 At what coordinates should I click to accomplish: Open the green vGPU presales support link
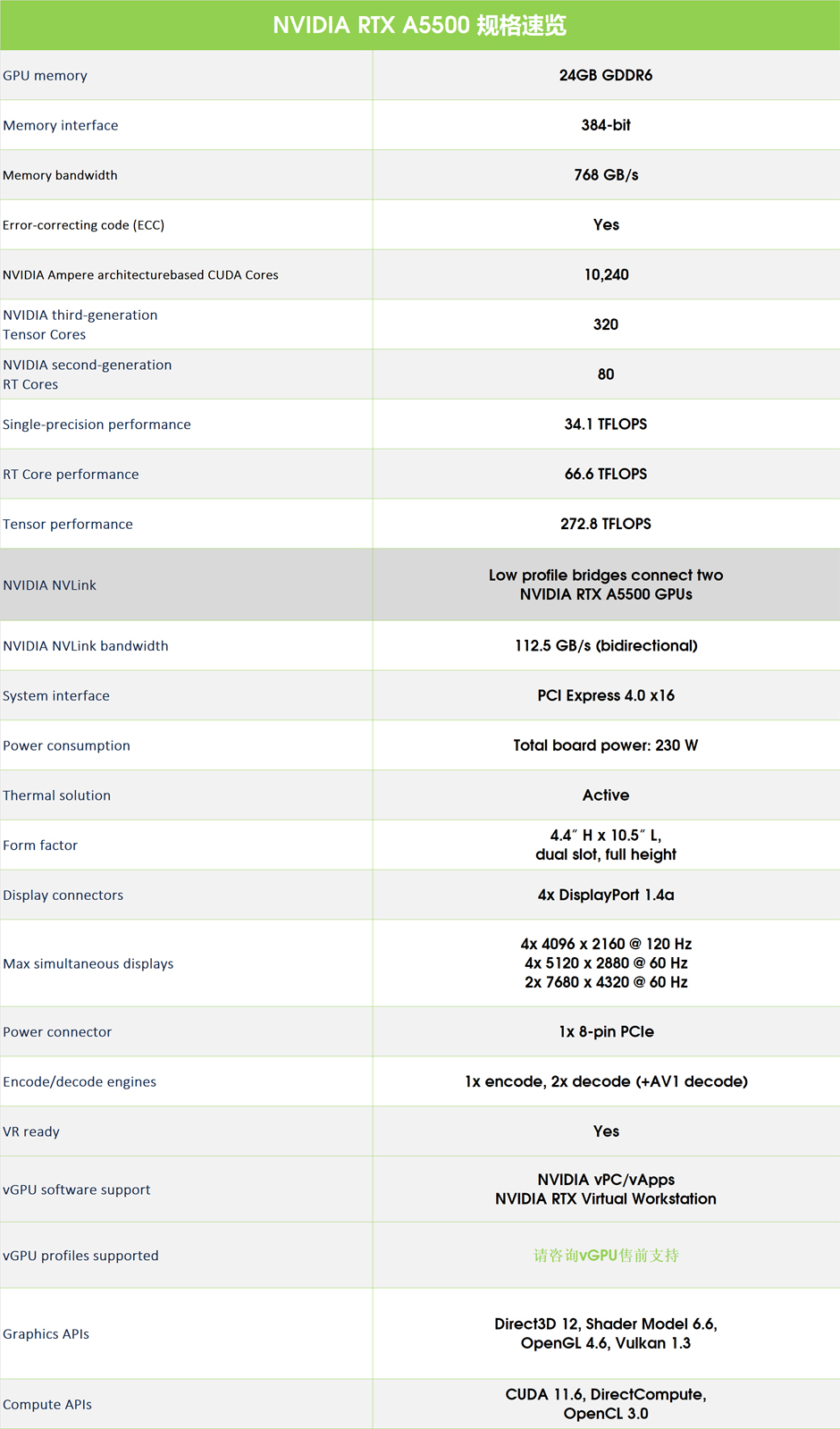(606, 1256)
